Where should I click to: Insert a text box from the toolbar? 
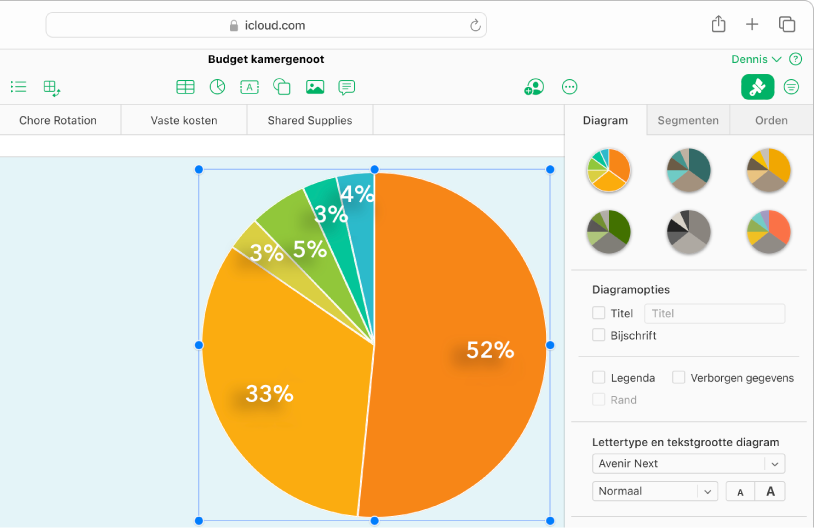pos(249,87)
